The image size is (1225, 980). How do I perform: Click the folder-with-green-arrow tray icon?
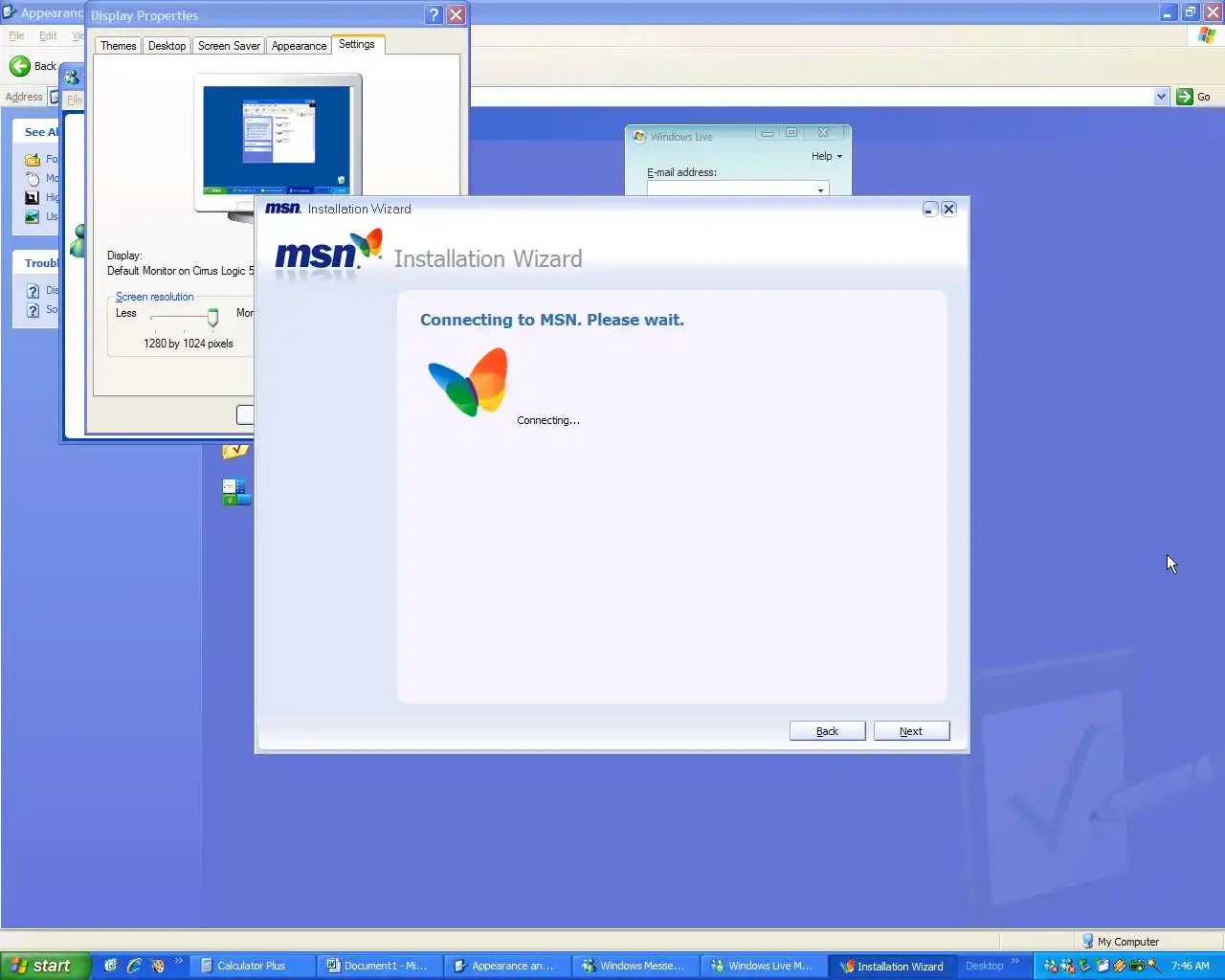pos(1102,966)
